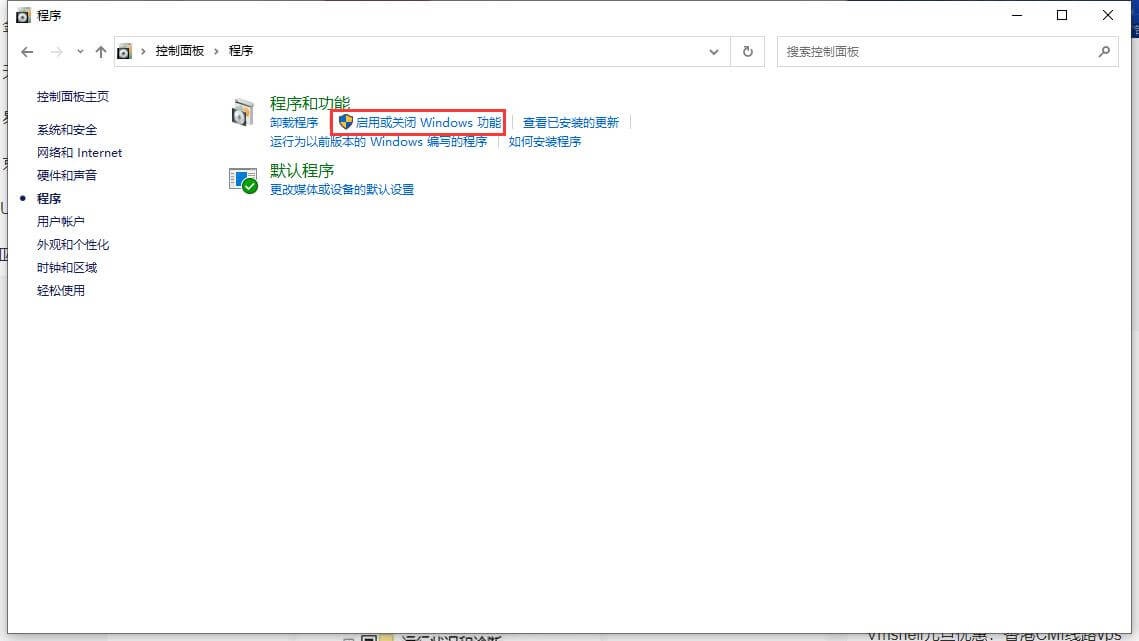Select 程序 in the sidebar
The width and height of the screenshot is (1139, 641).
[x=49, y=198]
